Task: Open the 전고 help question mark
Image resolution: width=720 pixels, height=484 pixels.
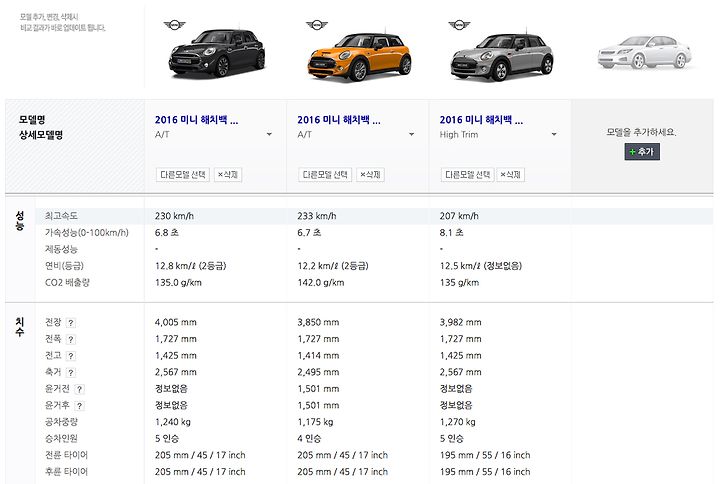Action: coord(71,356)
